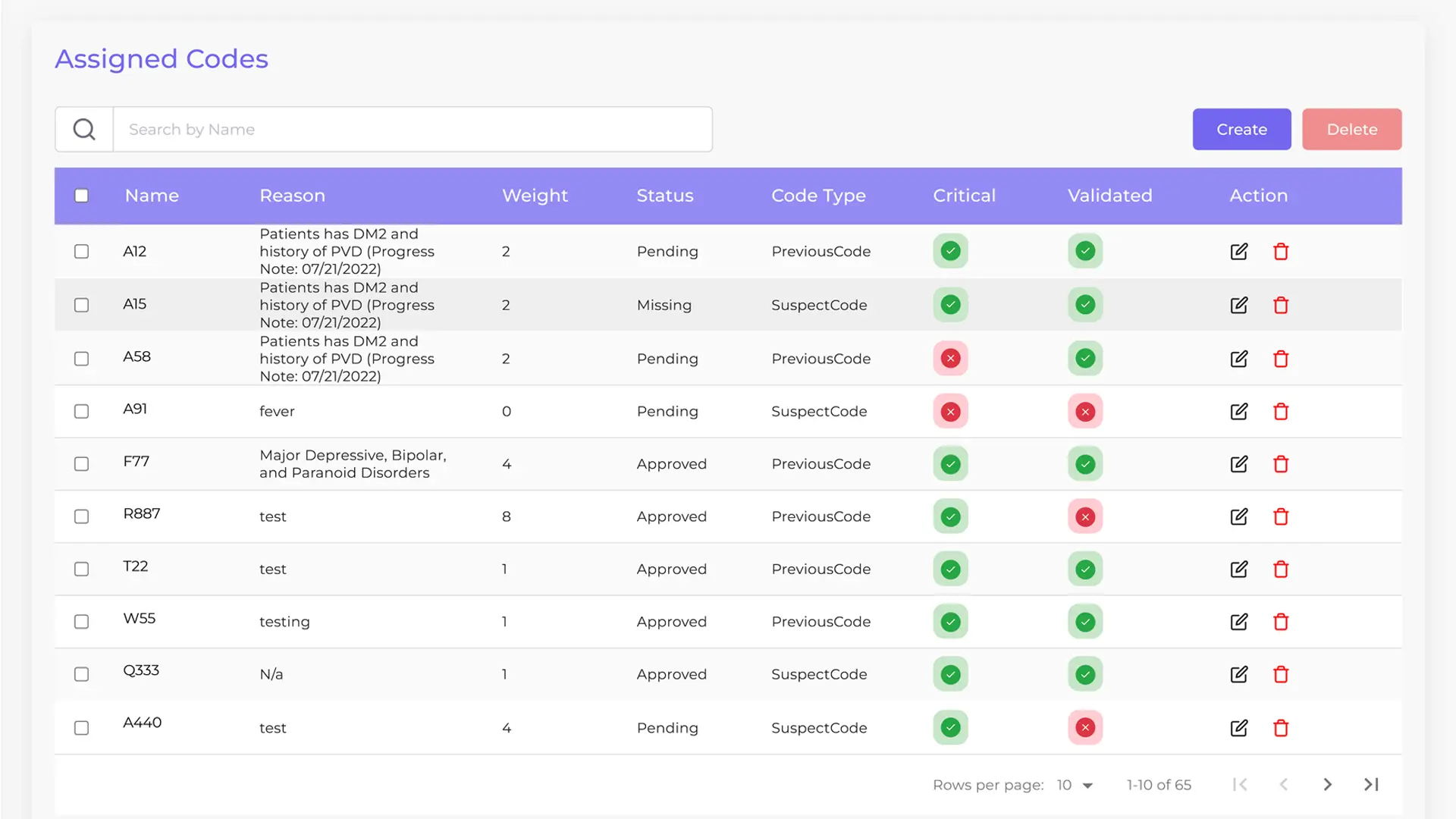
Task: Delete the A15 code with trash icon
Action: coord(1281,305)
